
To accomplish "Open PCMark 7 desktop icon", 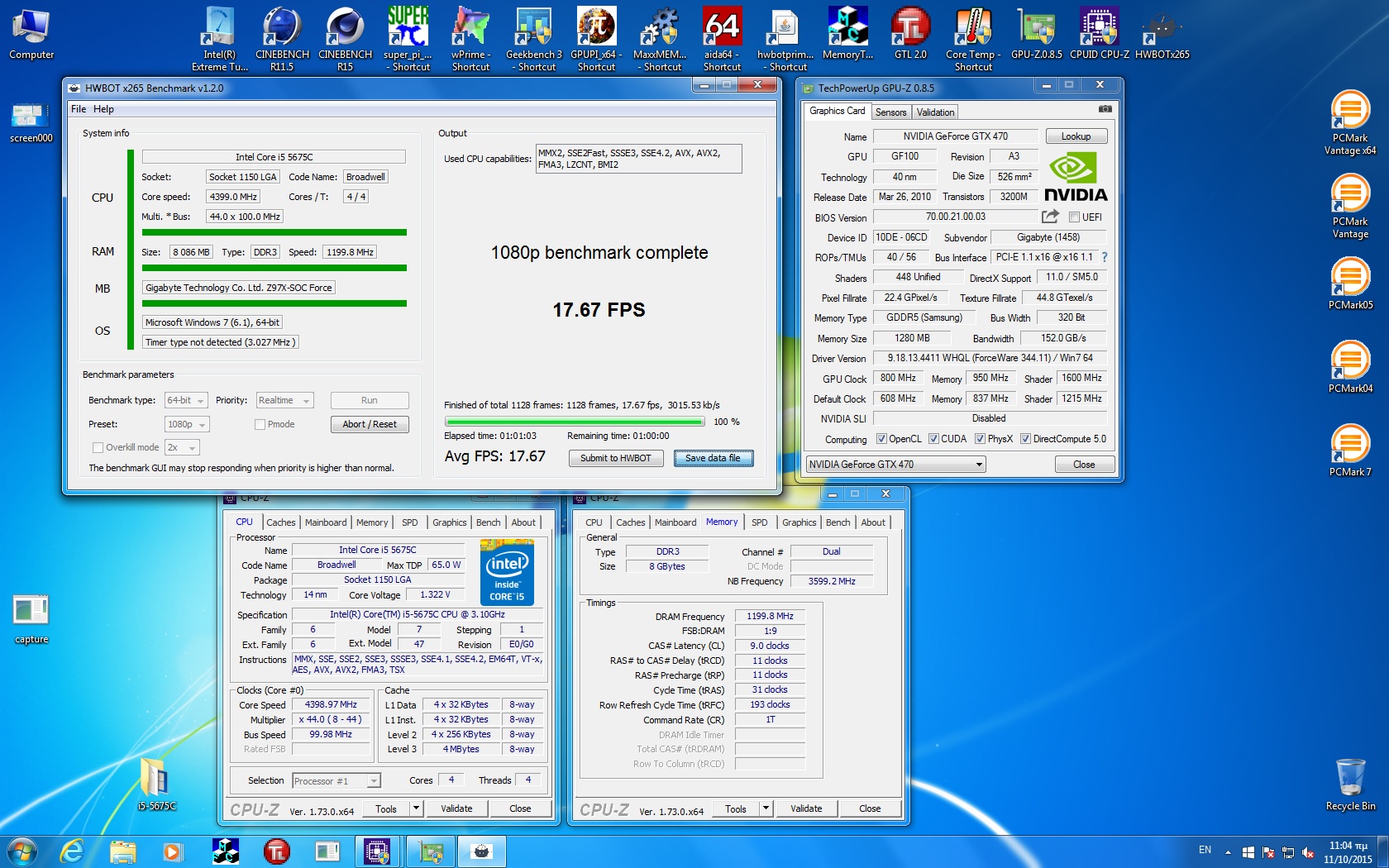I will tap(1350, 450).
